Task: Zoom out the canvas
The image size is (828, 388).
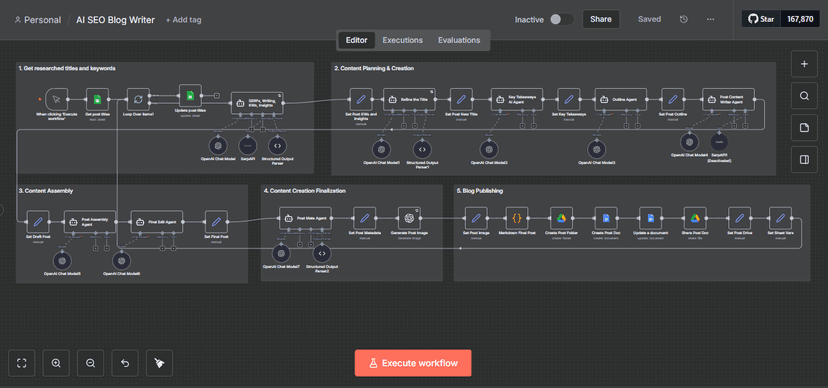Action: [90, 363]
